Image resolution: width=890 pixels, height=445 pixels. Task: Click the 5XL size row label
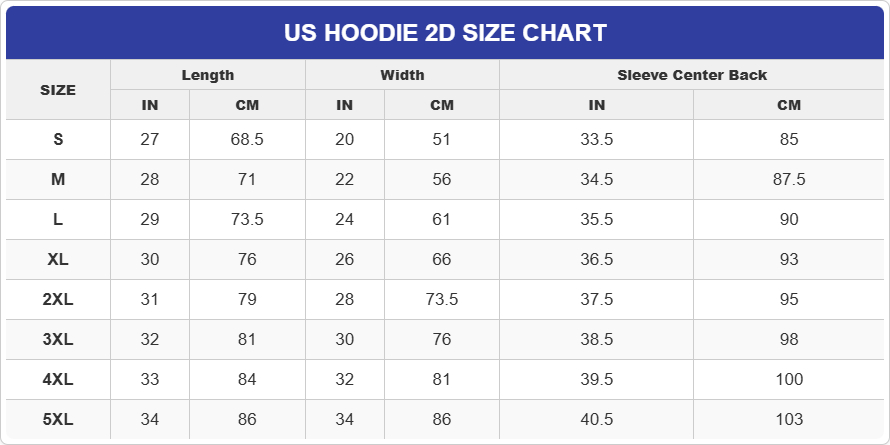[58, 420]
